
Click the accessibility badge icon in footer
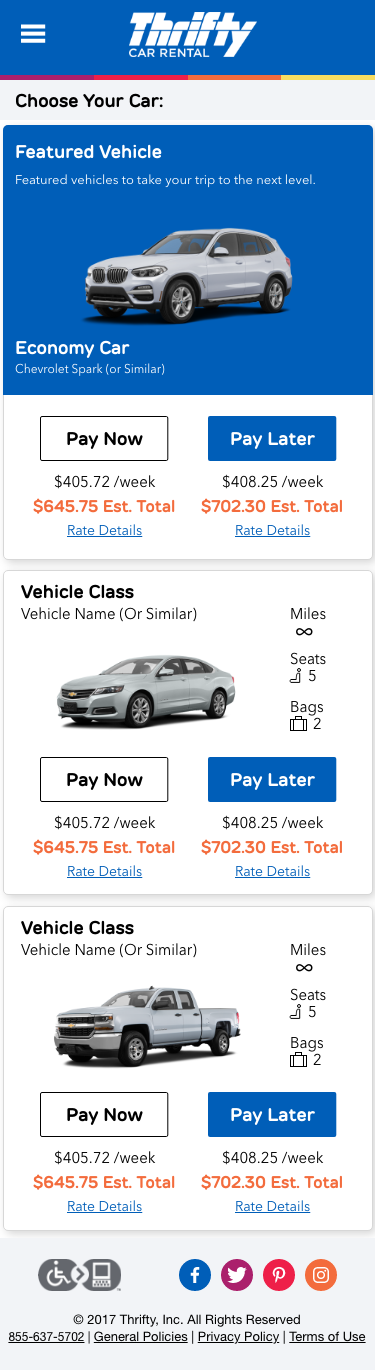80,1275
